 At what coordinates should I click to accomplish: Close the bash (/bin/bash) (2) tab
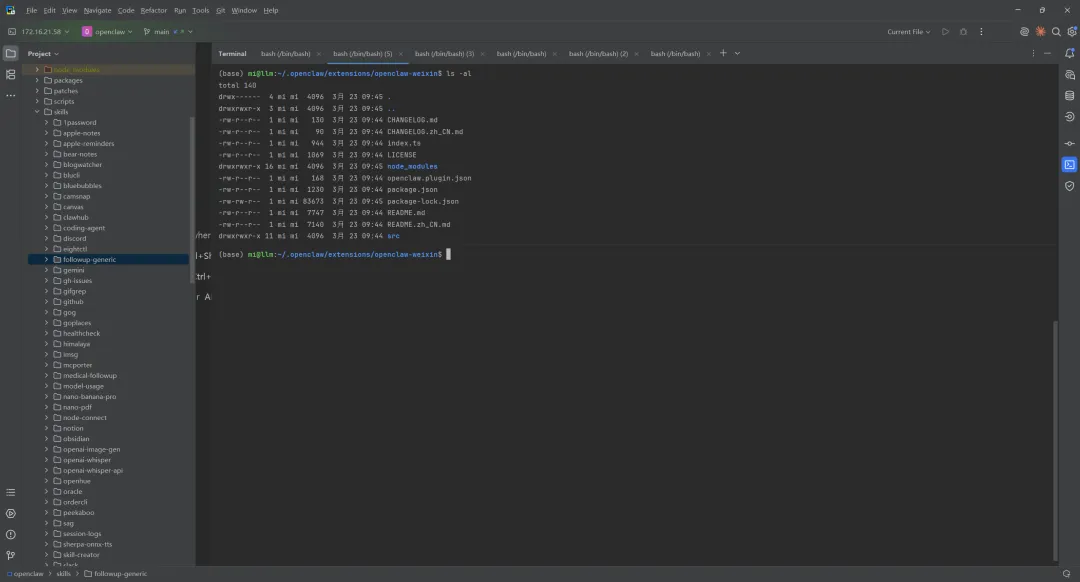click(636, 54)
